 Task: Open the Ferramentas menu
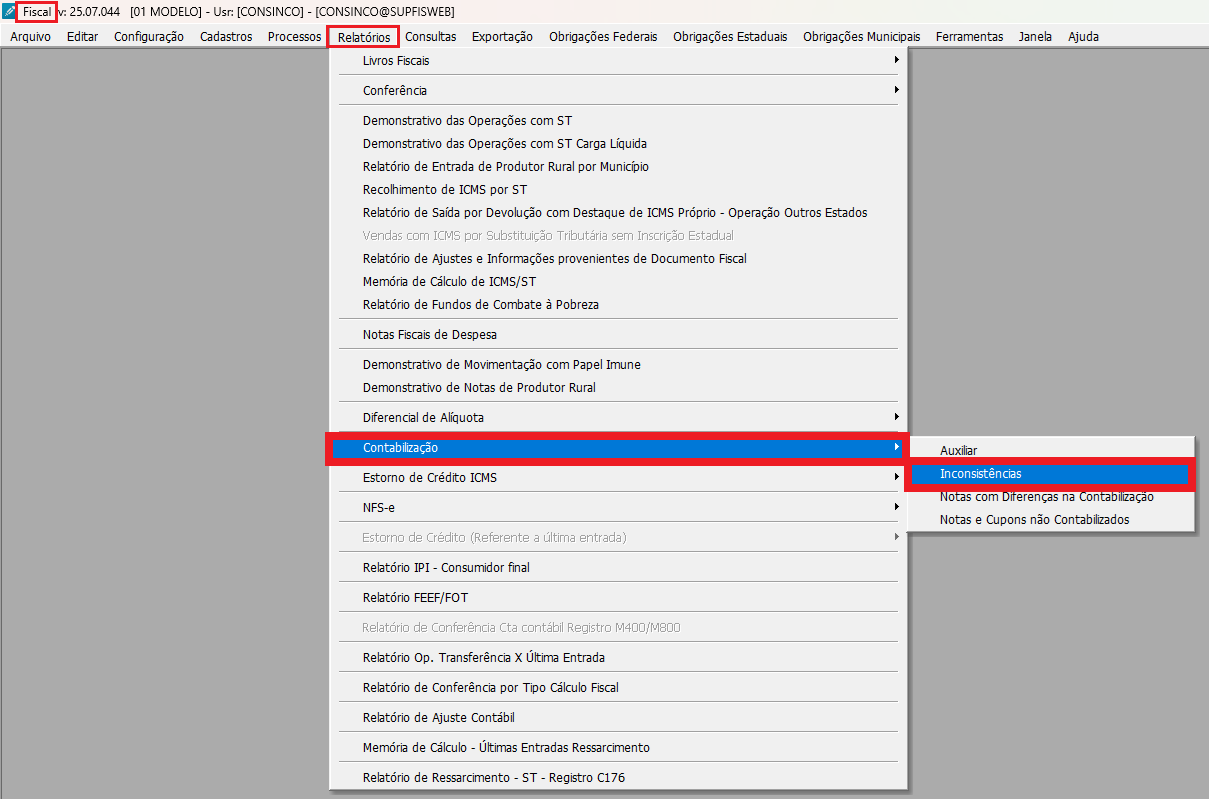969,37
